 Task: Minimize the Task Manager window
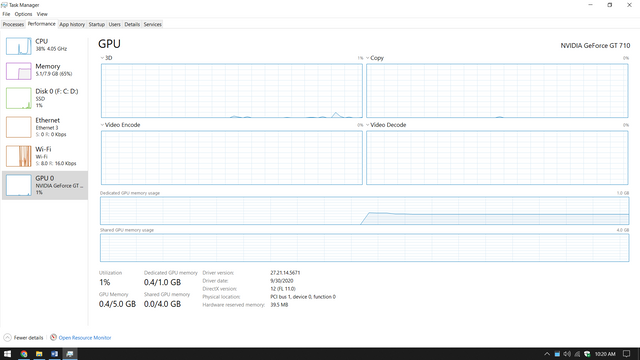click(590, 5)
